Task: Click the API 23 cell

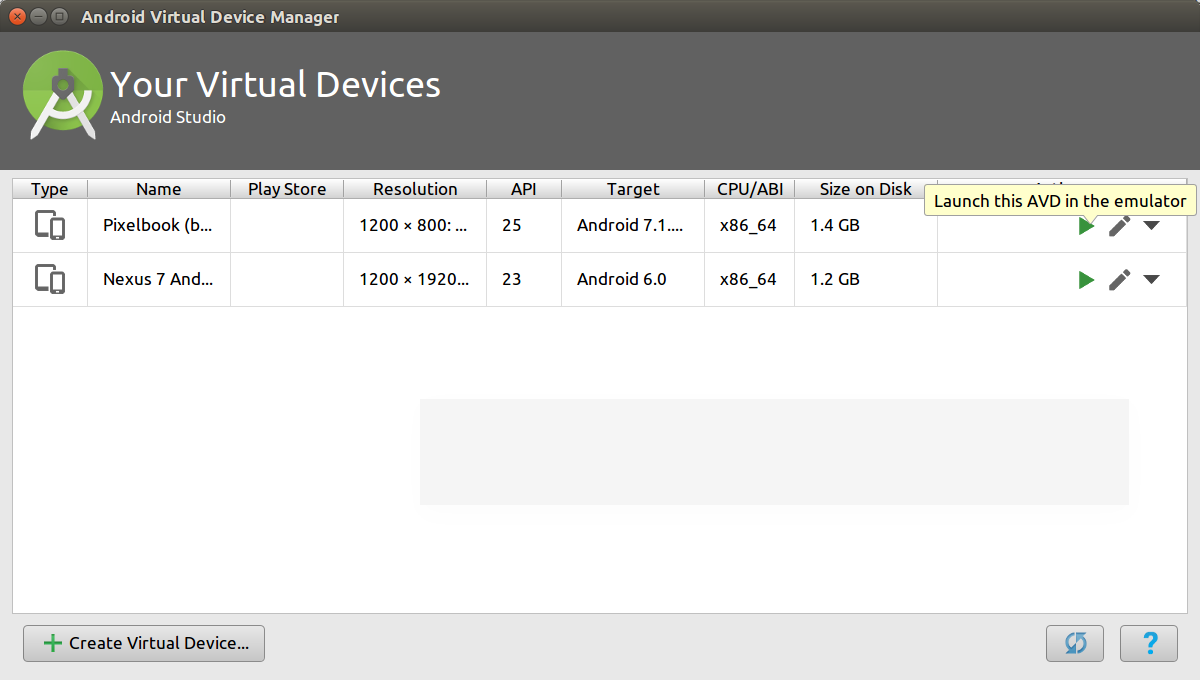Action: click(x=524, y=280)
